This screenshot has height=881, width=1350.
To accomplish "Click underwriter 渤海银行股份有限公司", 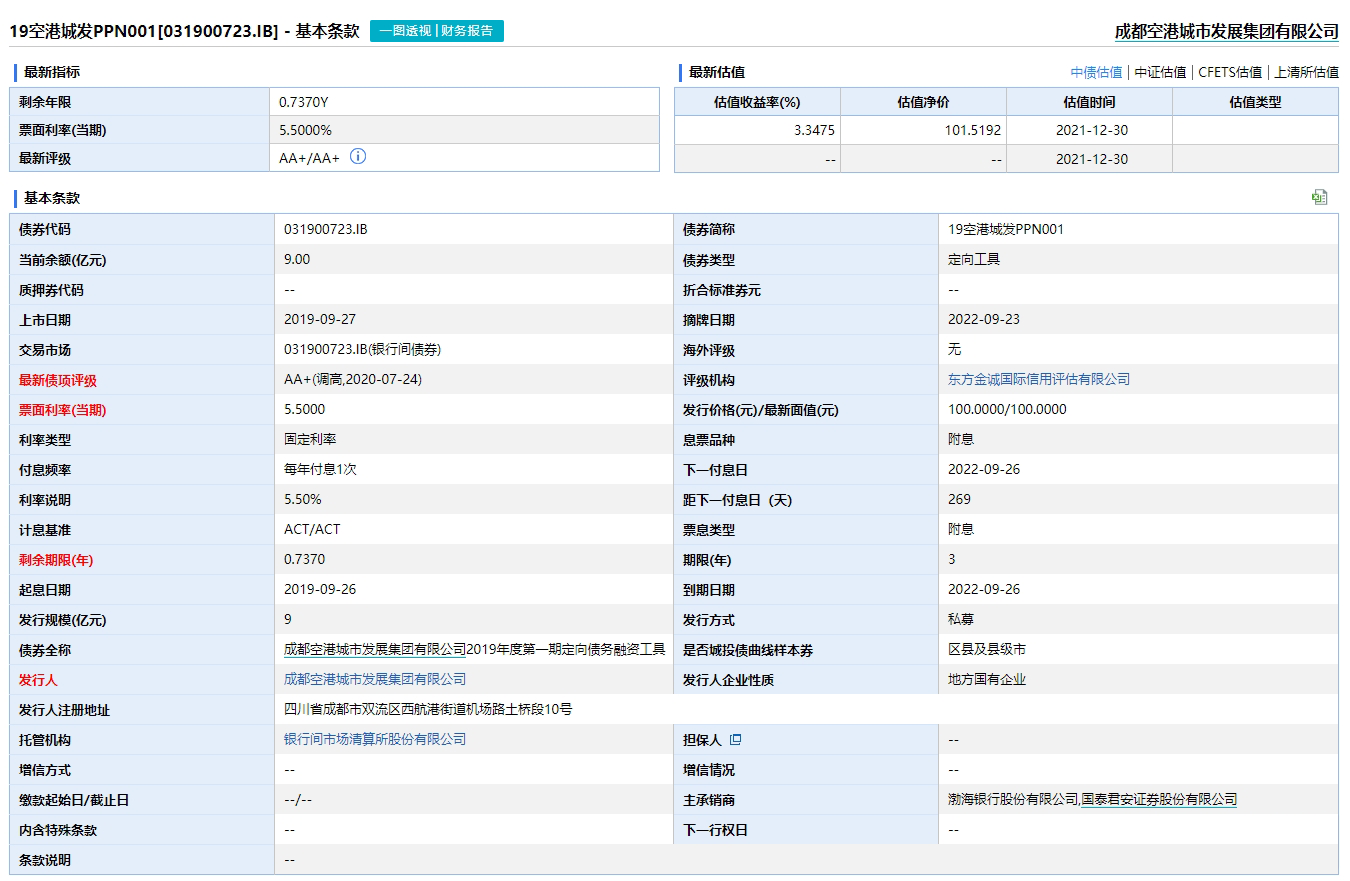I will click(1013, 799).
